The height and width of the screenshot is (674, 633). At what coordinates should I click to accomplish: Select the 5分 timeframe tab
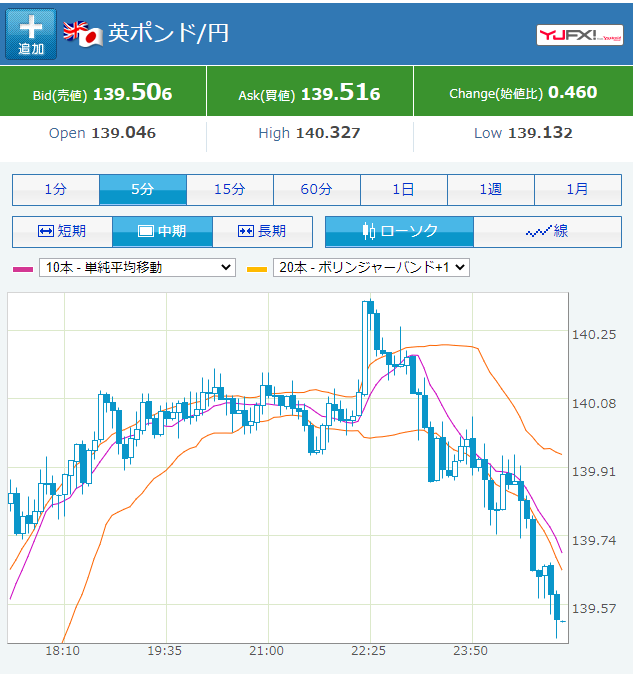point(143,190)
